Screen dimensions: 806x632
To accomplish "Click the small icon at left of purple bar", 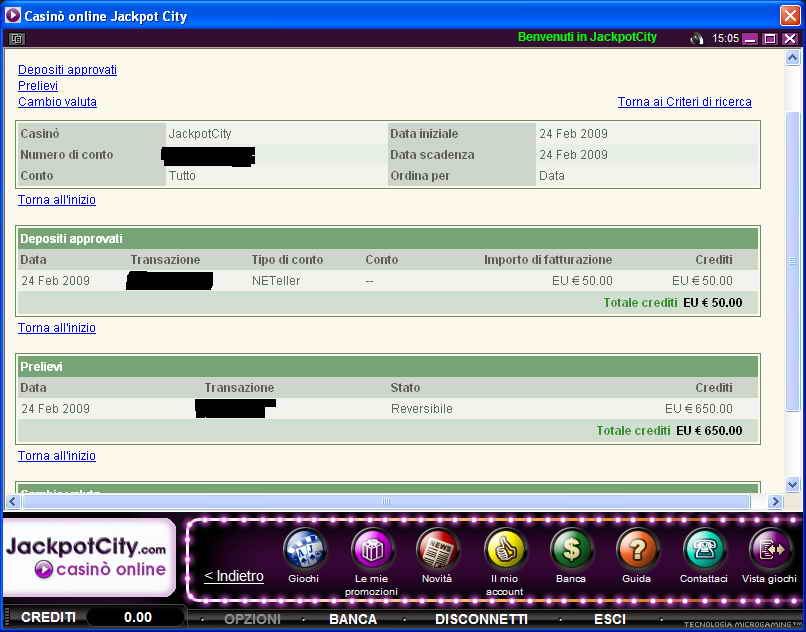I will [16, 39].
